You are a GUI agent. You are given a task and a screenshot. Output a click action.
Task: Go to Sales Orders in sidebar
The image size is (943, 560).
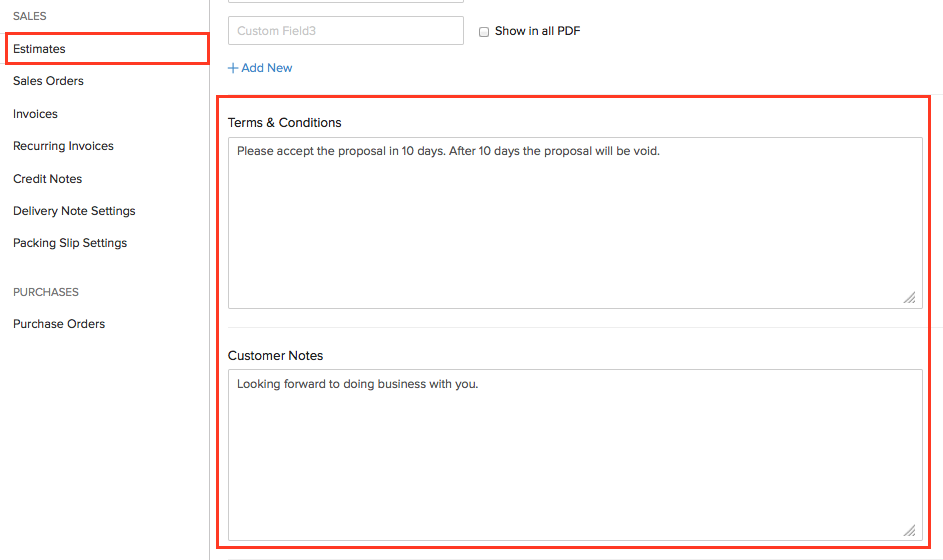pyautogui.click(x=48, y=81)
